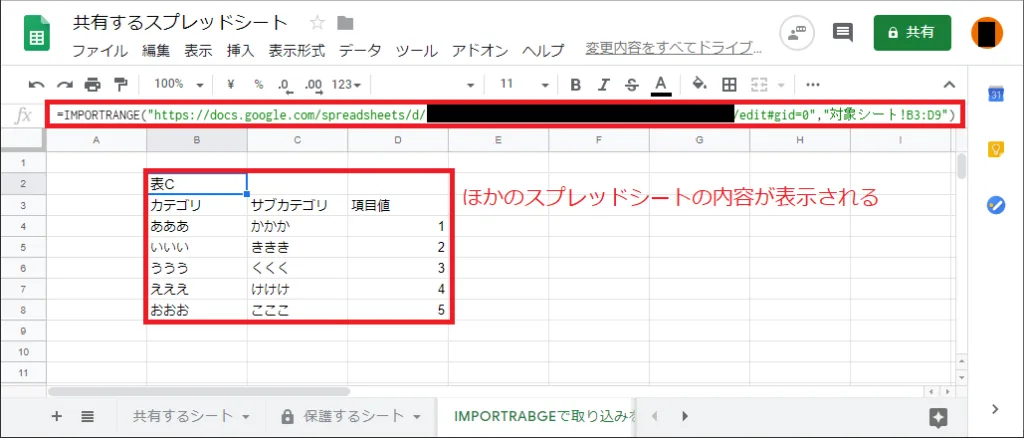1024x438 pixels.
Task: Open the text color picker
Action: point(661,85)
